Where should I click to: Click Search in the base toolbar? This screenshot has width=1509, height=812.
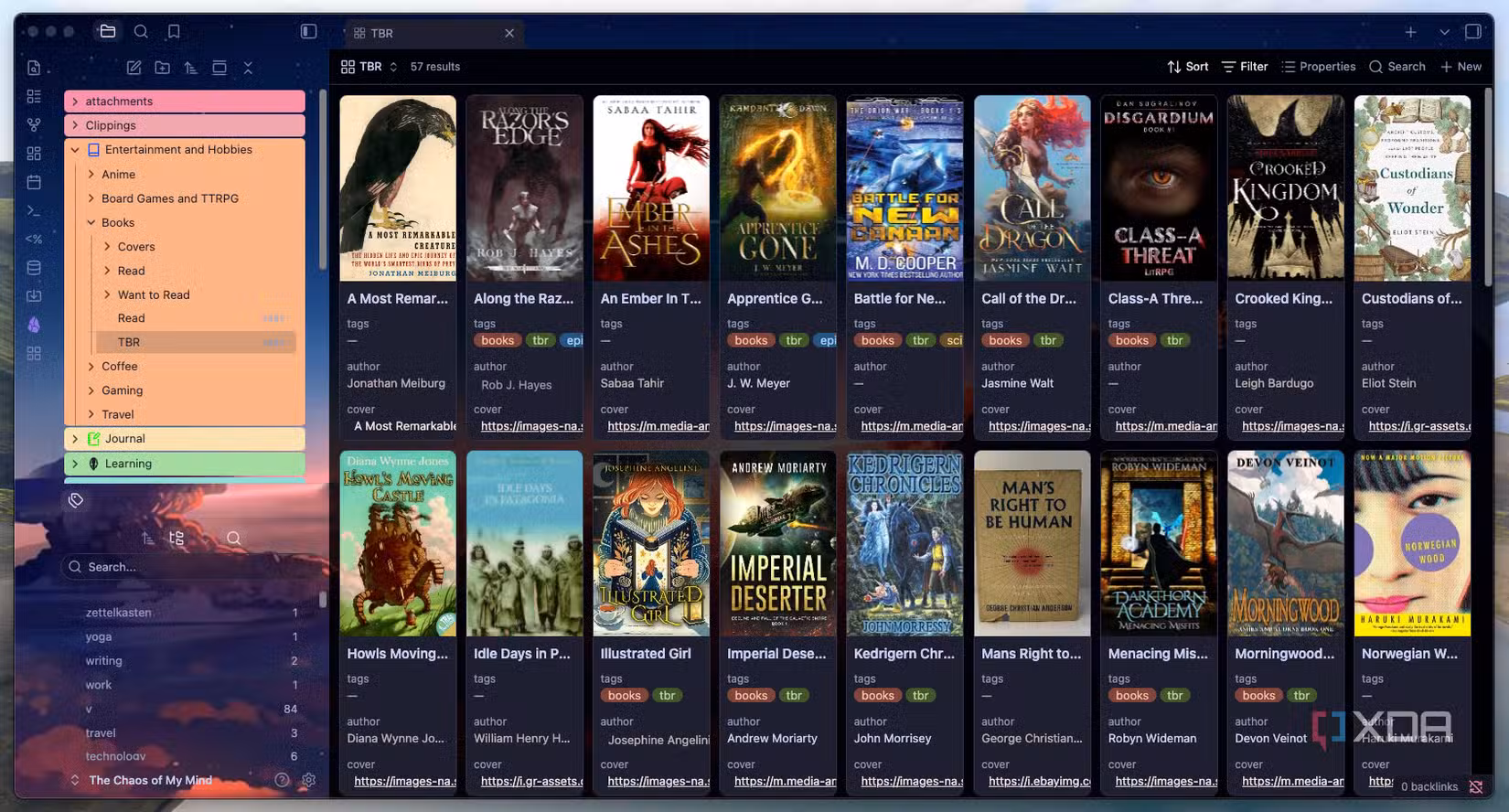point(1397,67)
